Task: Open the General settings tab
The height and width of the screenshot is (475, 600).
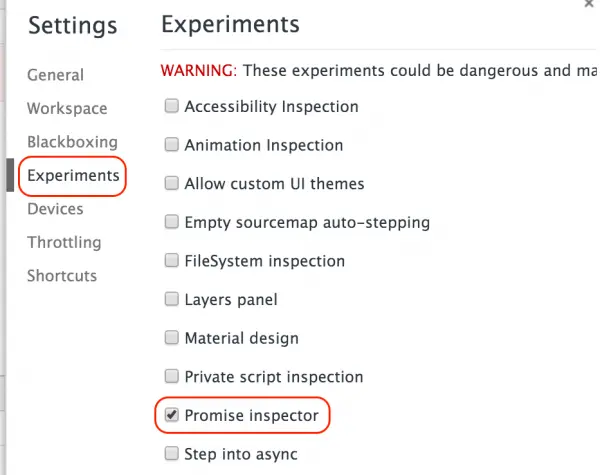Action: 55,75
